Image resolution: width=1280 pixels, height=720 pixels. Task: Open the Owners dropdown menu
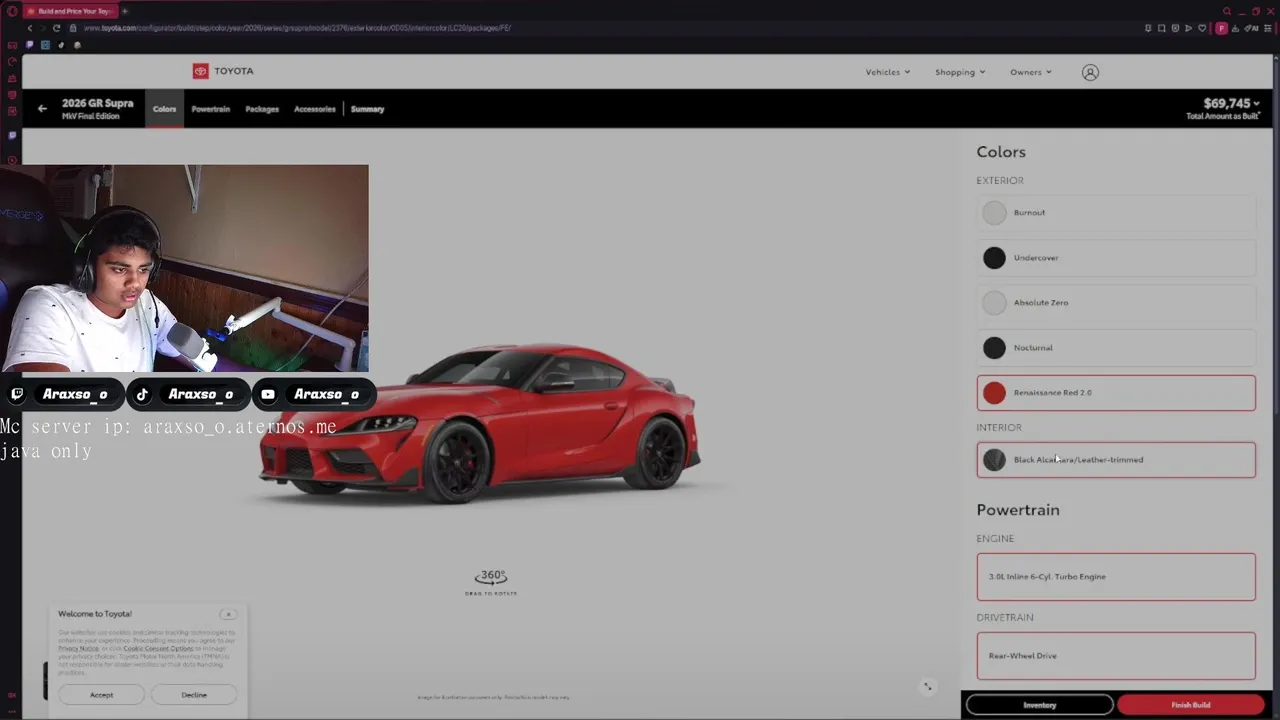click(1030, 72)
